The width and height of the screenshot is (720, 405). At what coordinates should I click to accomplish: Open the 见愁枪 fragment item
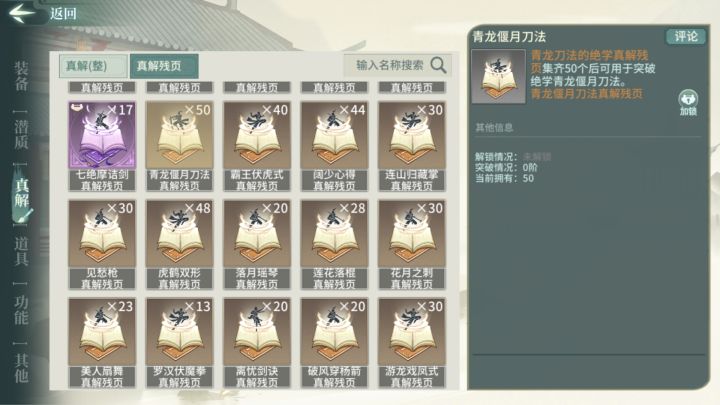[x=102, y=244]
